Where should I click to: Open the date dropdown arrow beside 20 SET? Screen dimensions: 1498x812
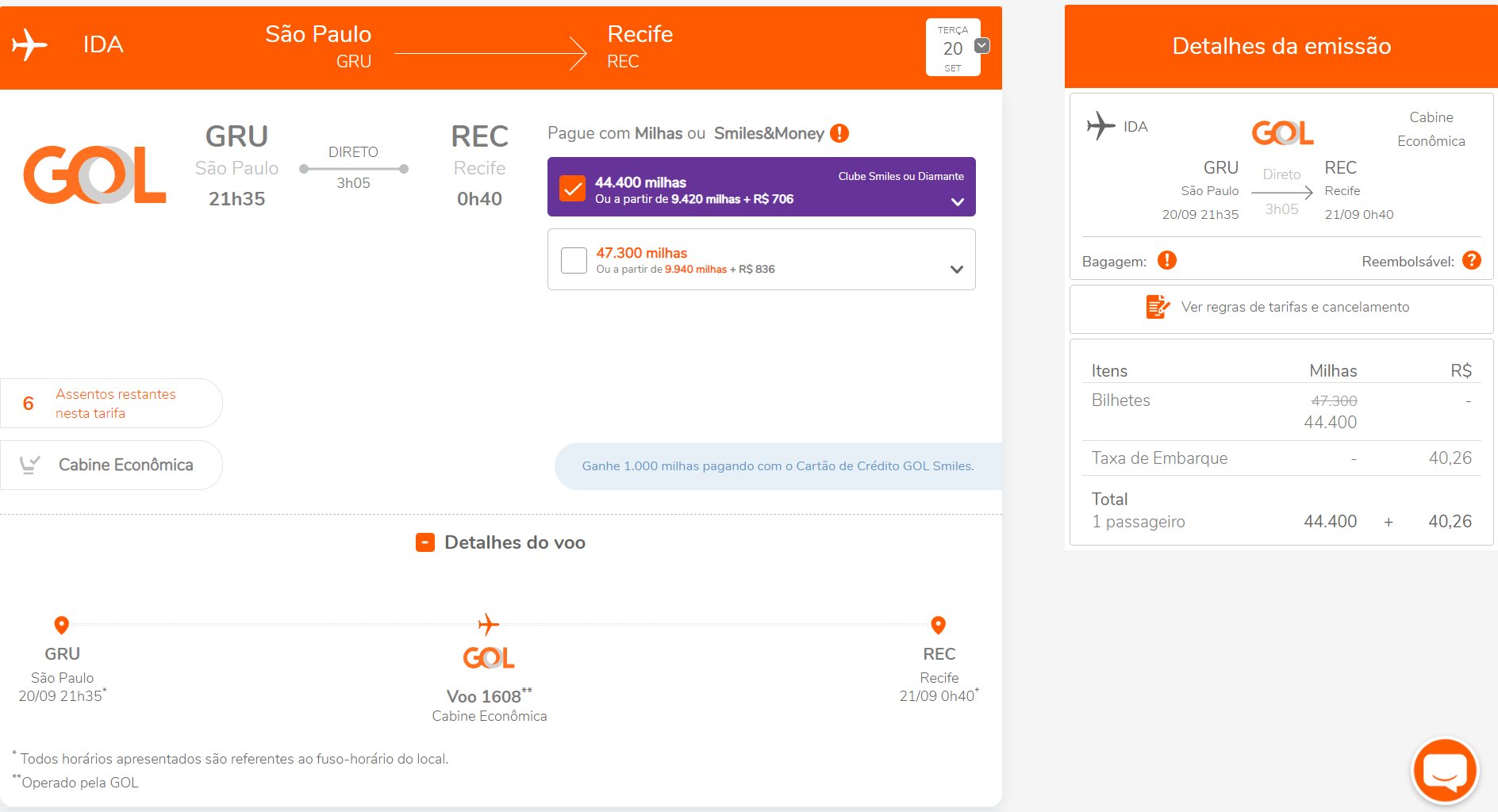pos(982,45)
